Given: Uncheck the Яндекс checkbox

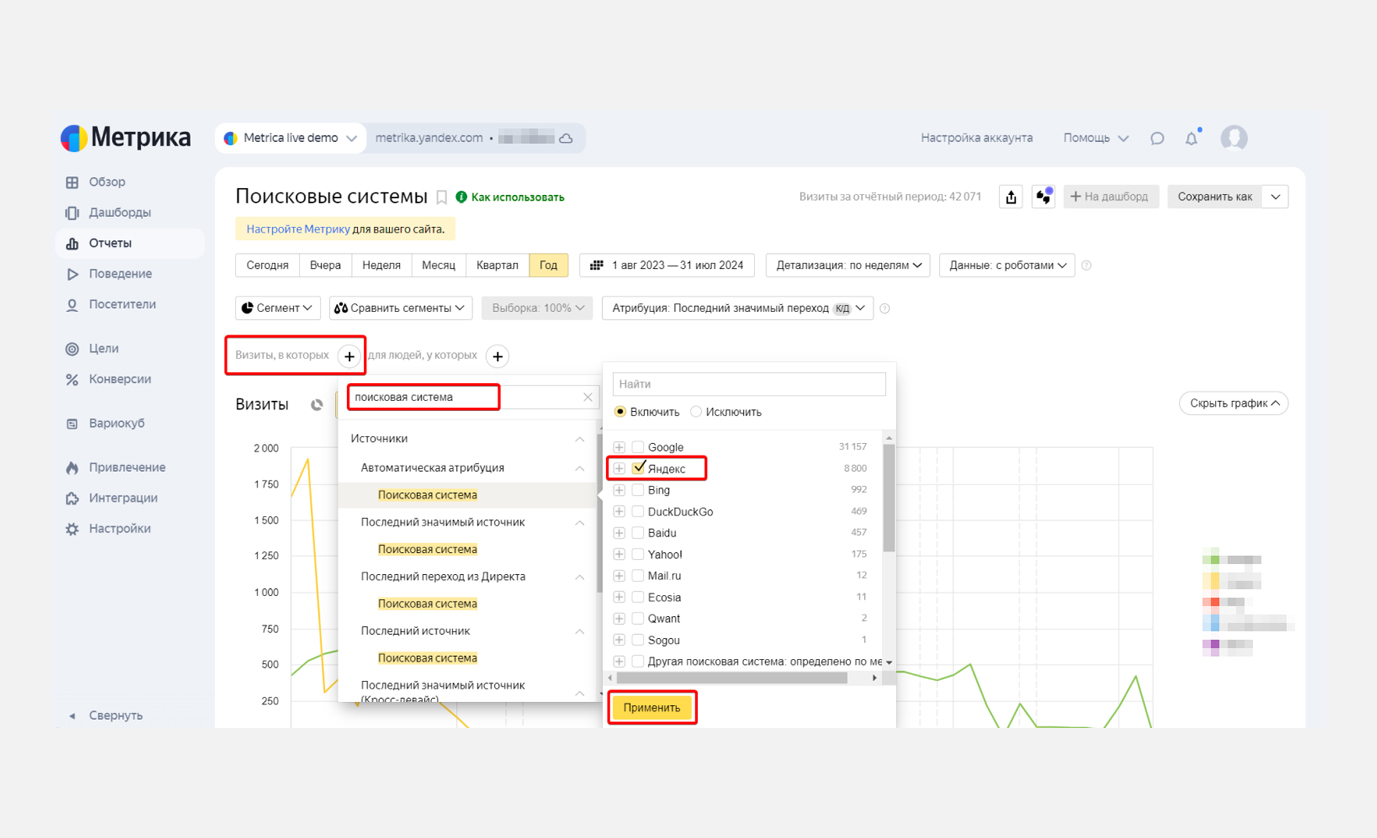Looking at the screenshot, I should pyautogui.click(x=639, y=468).
